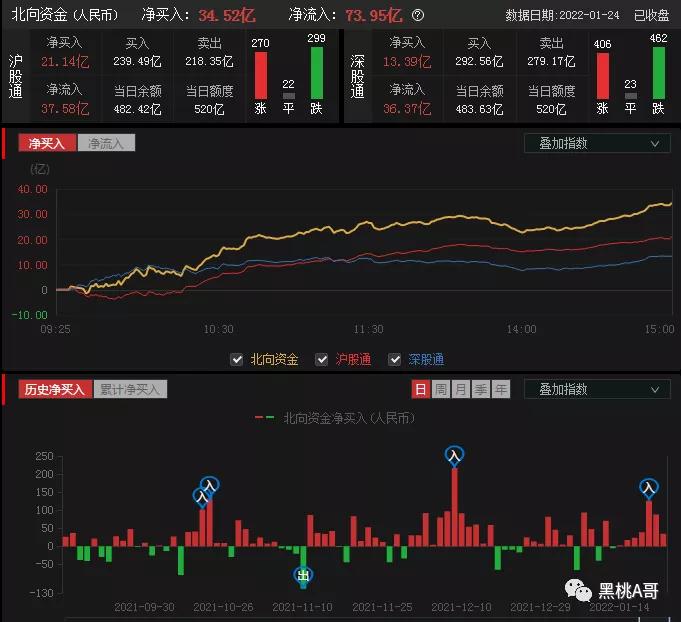
Task: Click the 数据日期 2022-01-24 label
Action: [562, 16]
